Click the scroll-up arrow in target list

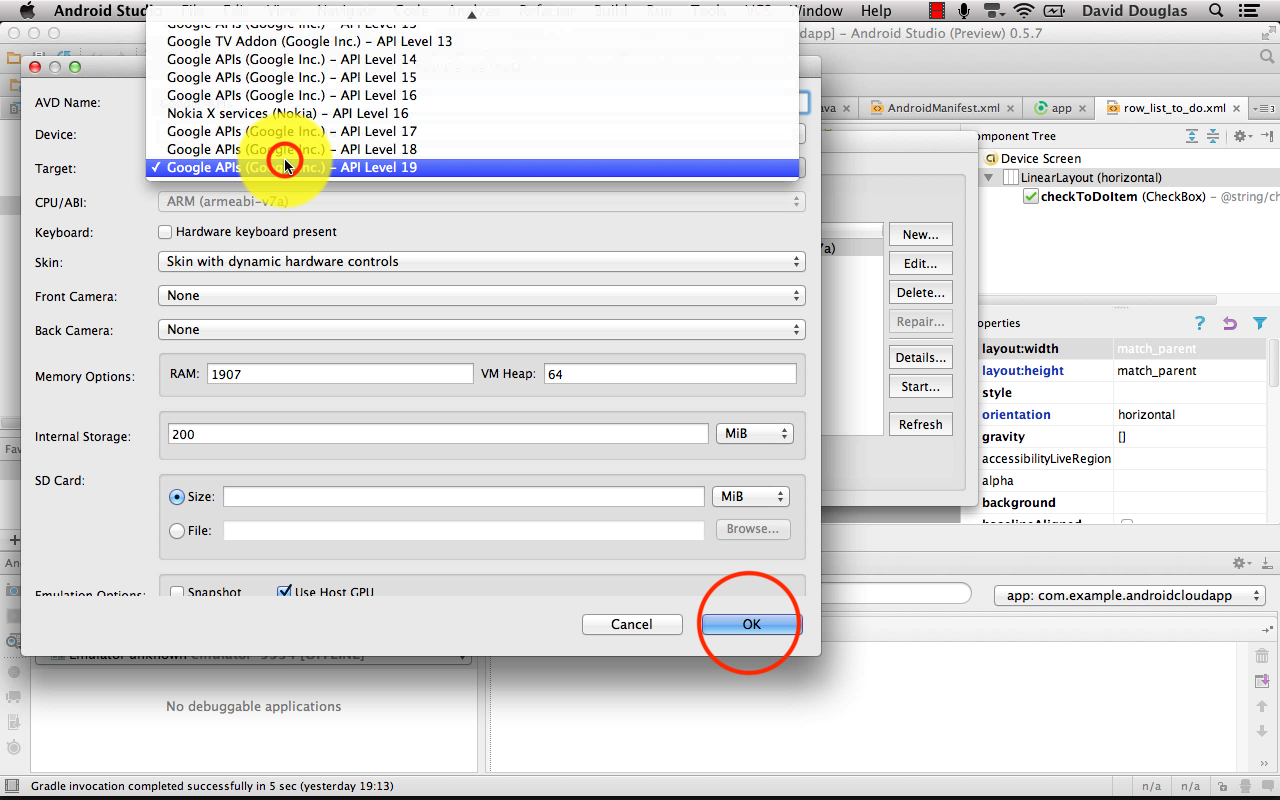click(472, 15)
